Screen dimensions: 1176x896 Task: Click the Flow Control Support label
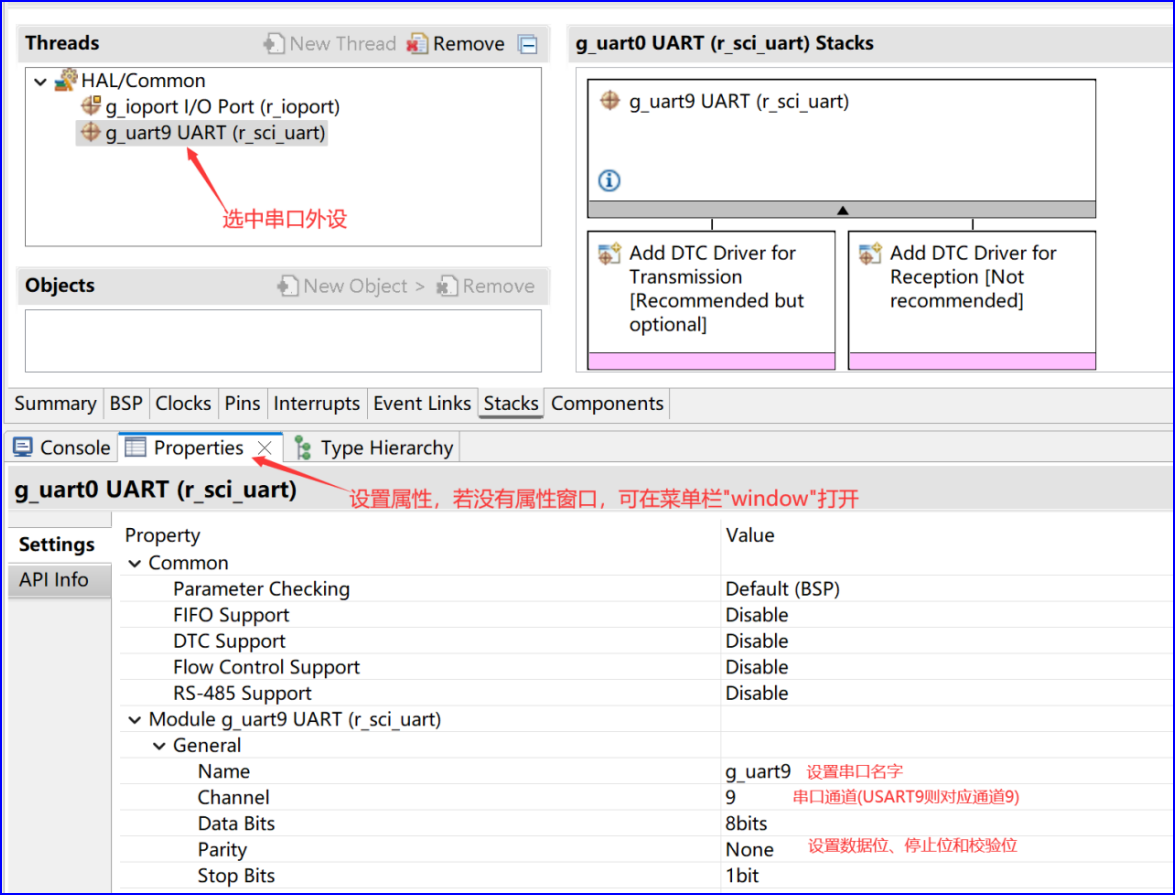[x=266, y=667]
